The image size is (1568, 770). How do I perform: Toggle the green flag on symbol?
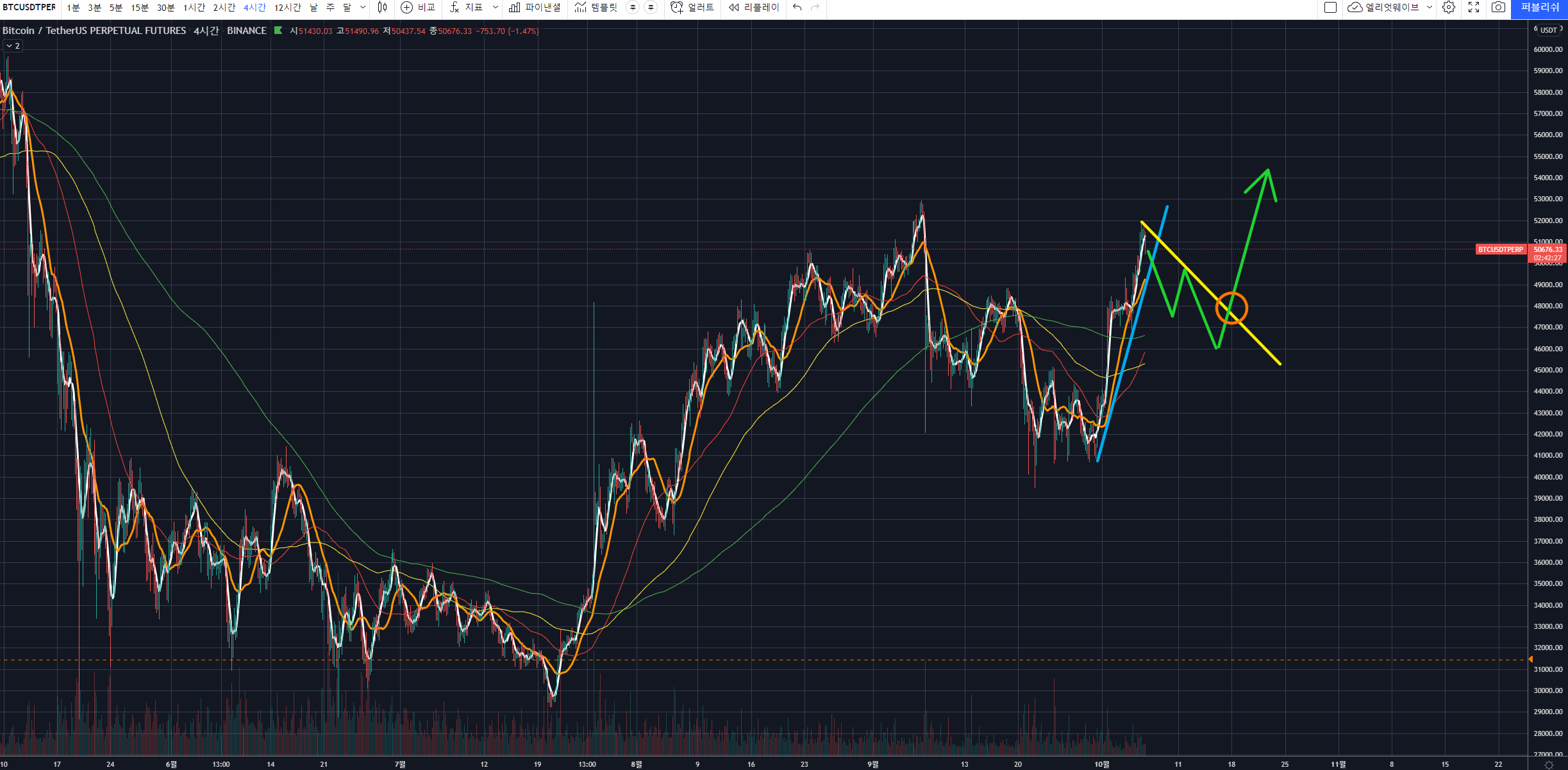click(x=278, y=30)
